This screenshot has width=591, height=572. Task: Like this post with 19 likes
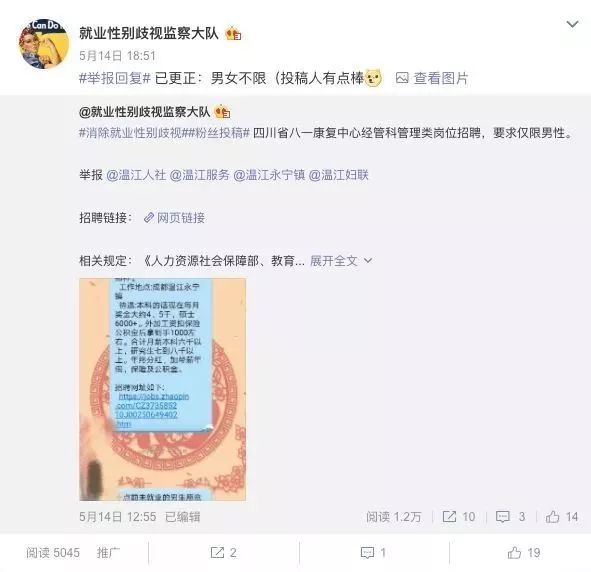pyautogui.click(x=524, y=553)
